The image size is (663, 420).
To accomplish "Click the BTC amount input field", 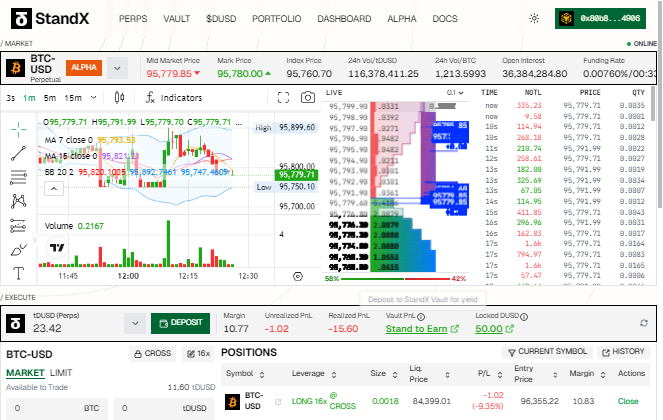I will [57, 409].
